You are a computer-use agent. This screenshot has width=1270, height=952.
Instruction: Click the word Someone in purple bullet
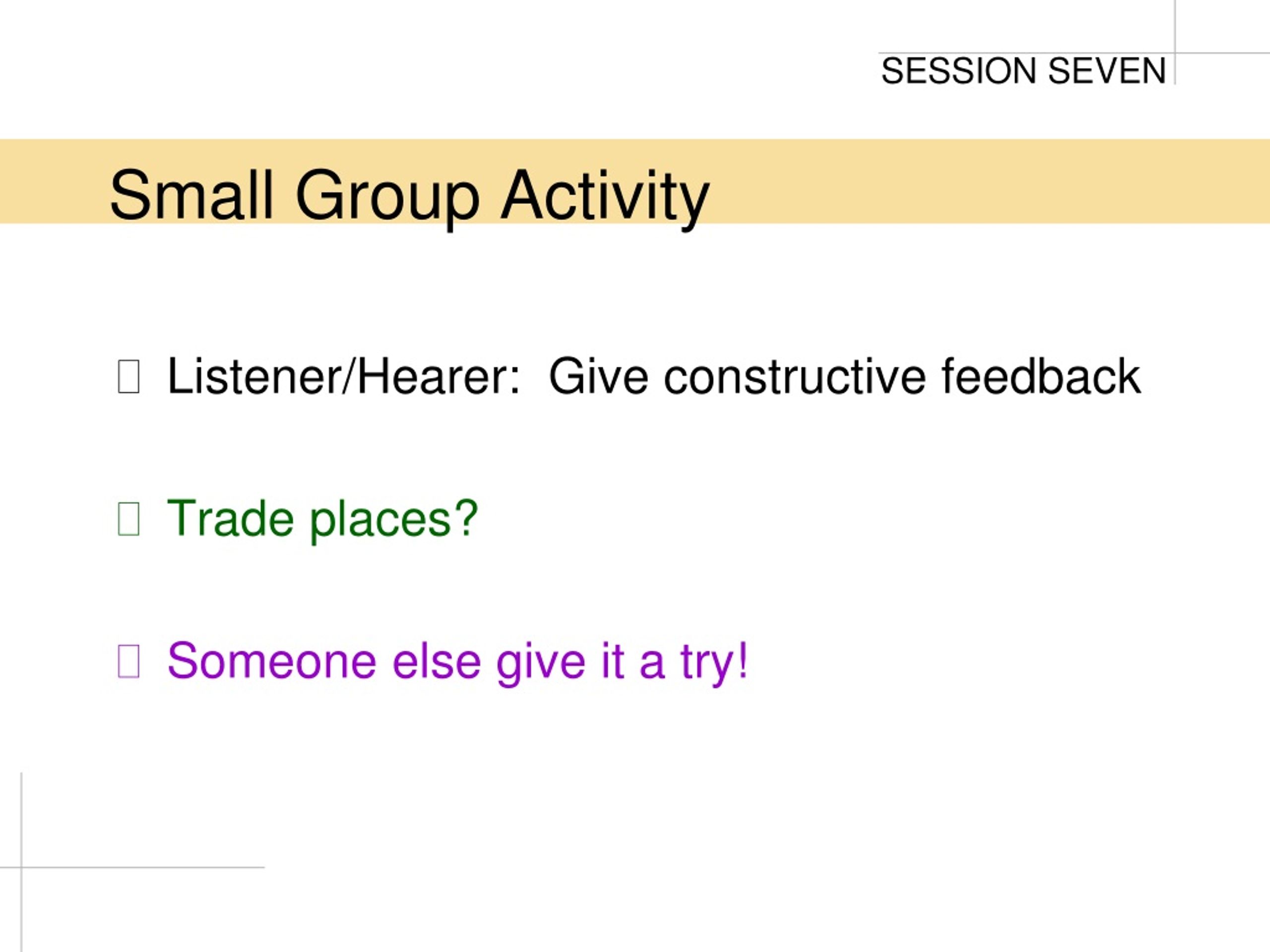point(271,661)
